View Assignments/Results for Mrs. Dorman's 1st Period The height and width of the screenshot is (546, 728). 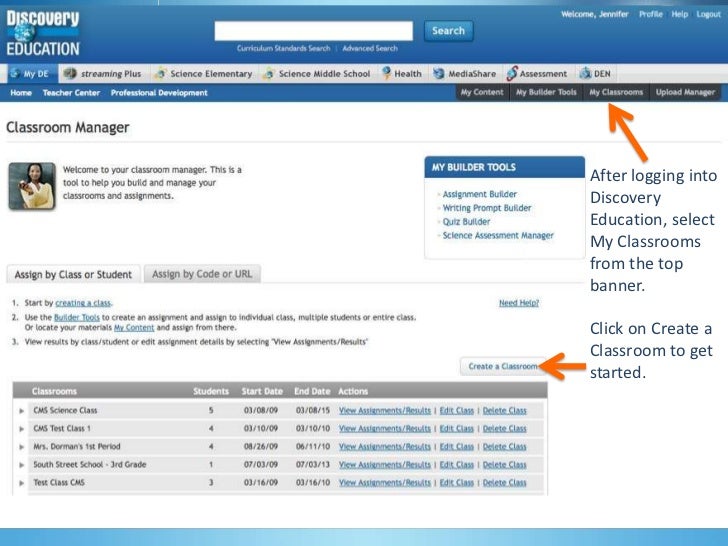384,447
